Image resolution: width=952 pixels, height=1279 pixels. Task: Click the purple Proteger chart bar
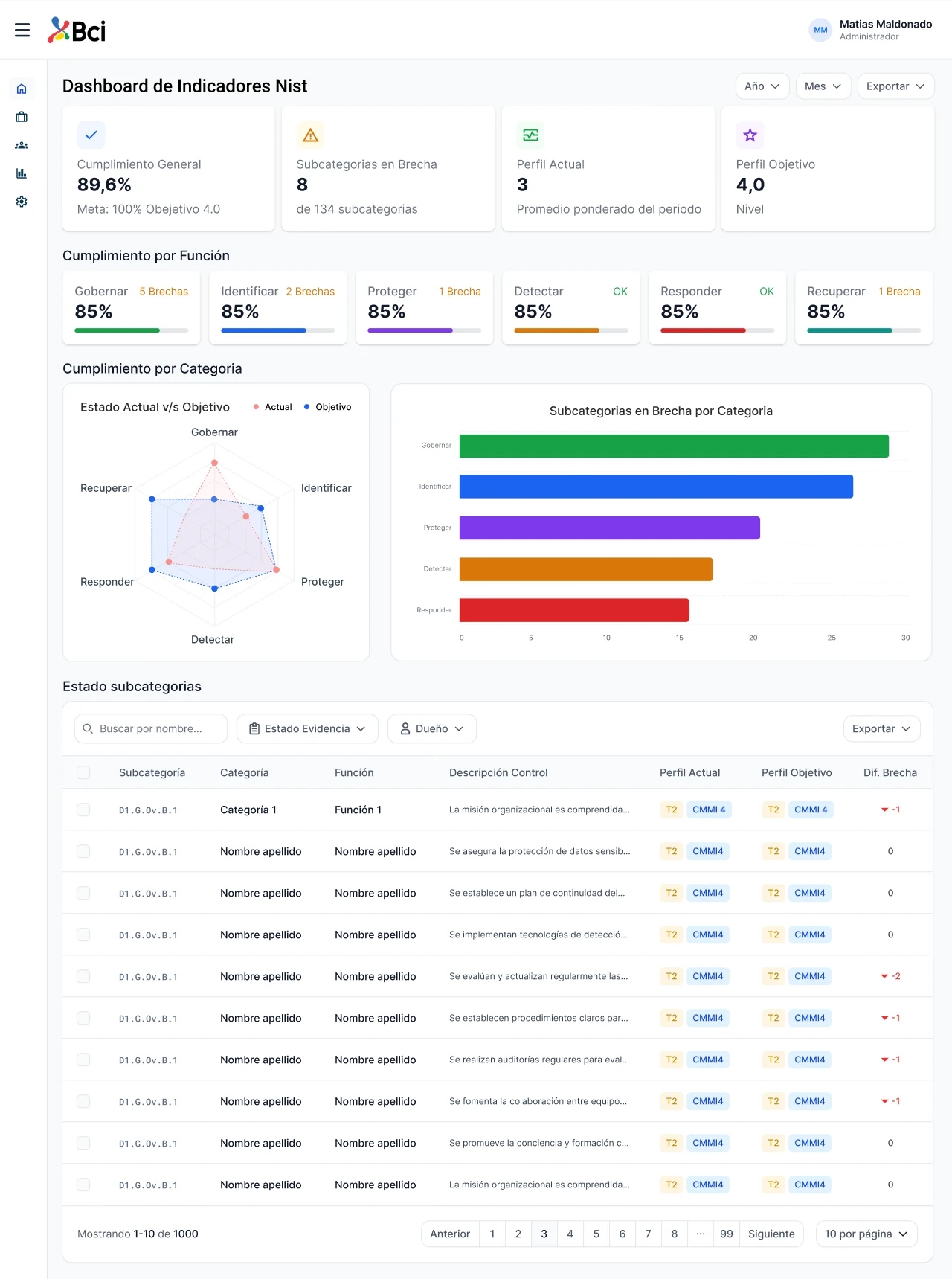[610, 528]
